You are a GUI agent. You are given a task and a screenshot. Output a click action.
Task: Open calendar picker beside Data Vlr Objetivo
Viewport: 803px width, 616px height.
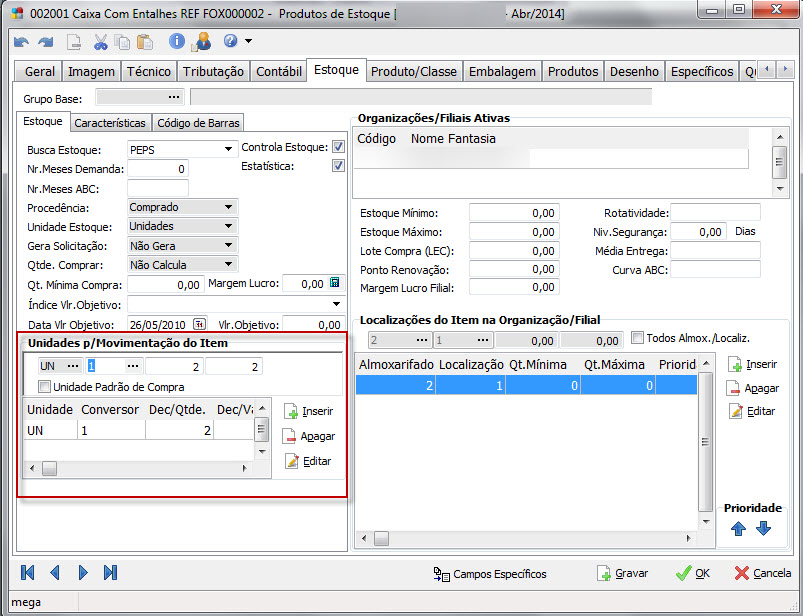point(199,325)
